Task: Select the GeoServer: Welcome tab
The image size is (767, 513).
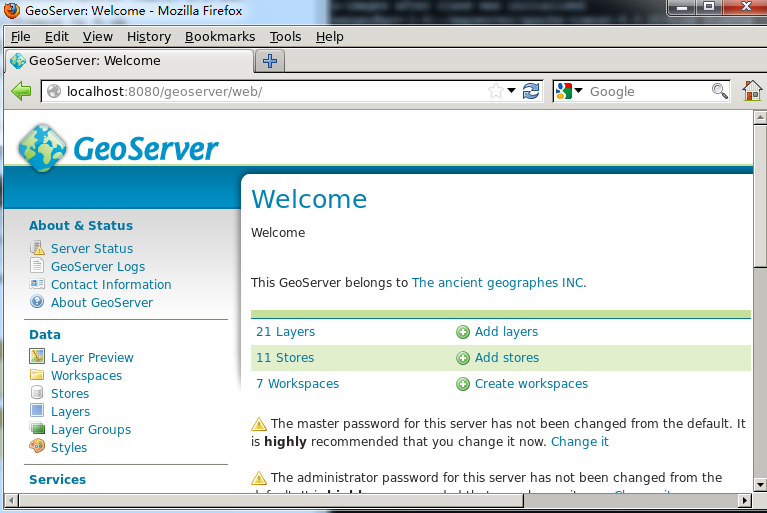Action: click(130, 61)
